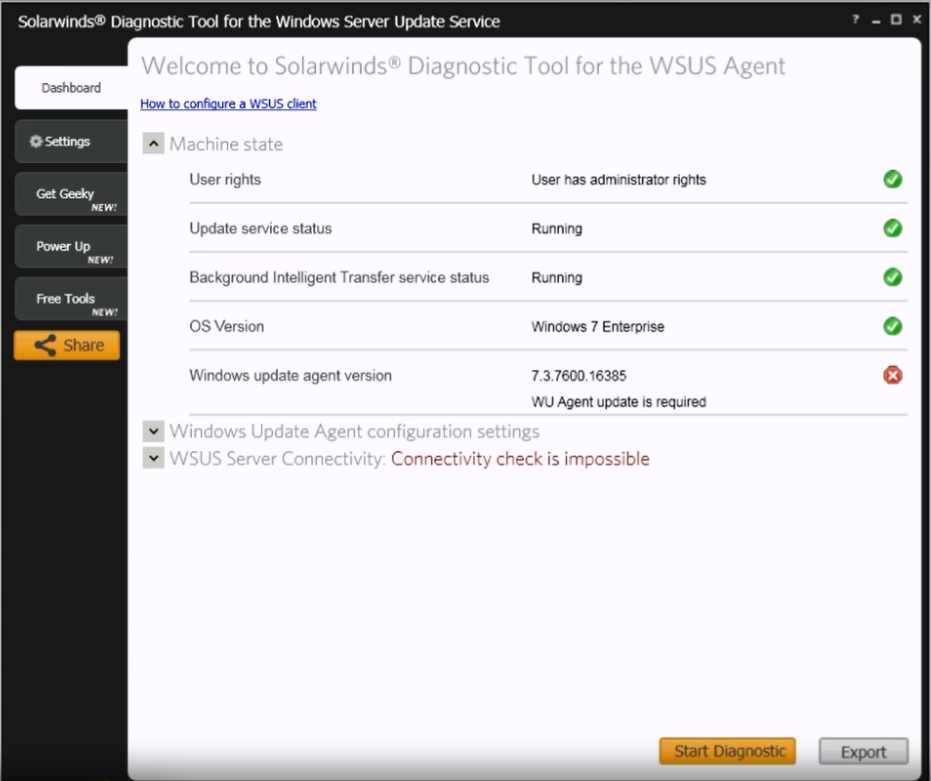Click the 'Windows update agent version' label
931x781 pixels.
point(290,375)
